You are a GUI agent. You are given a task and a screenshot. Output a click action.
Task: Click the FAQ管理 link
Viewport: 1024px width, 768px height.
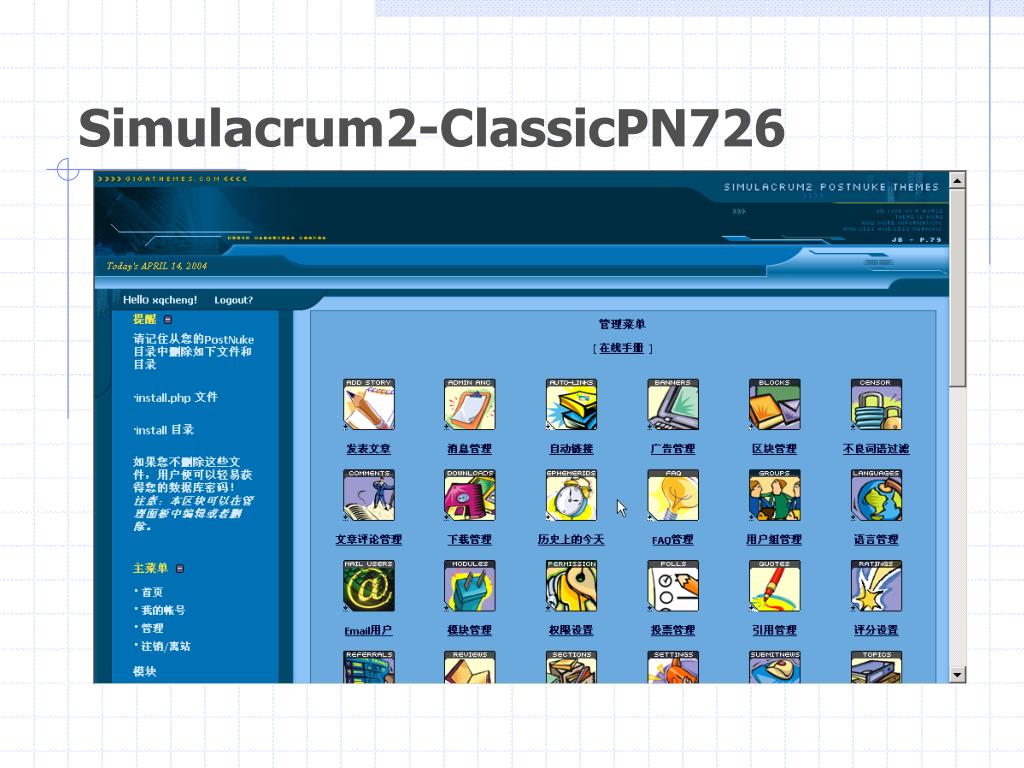click(673, 540)
